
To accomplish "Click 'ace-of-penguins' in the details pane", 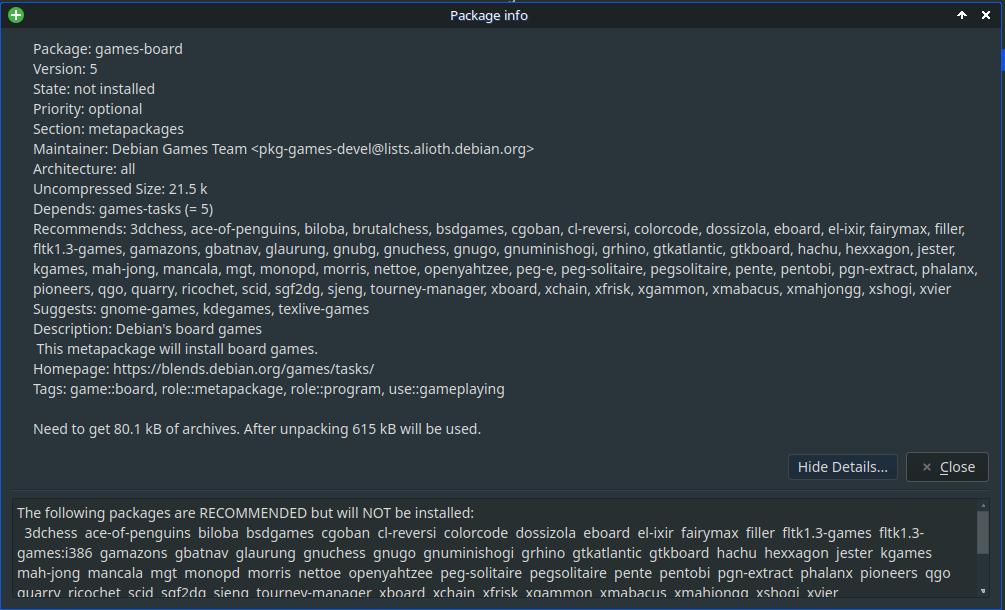I will (x=138, y=533).
